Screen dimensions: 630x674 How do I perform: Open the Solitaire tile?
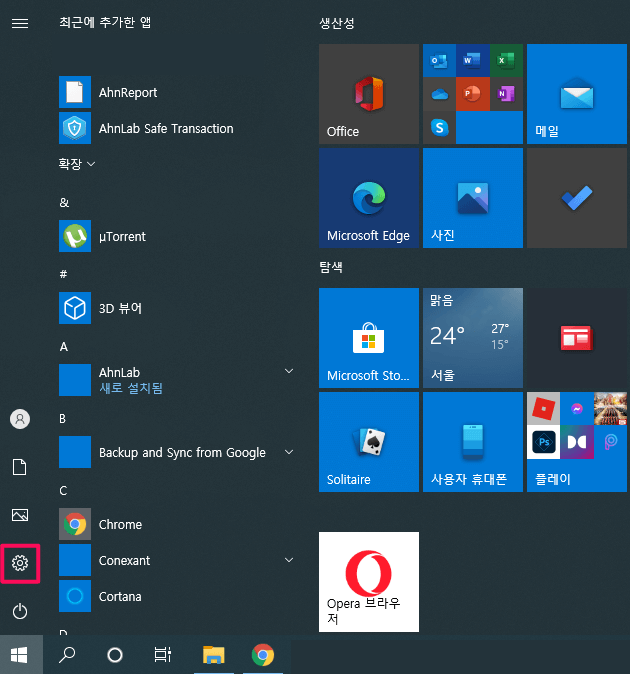pos(369,442)
